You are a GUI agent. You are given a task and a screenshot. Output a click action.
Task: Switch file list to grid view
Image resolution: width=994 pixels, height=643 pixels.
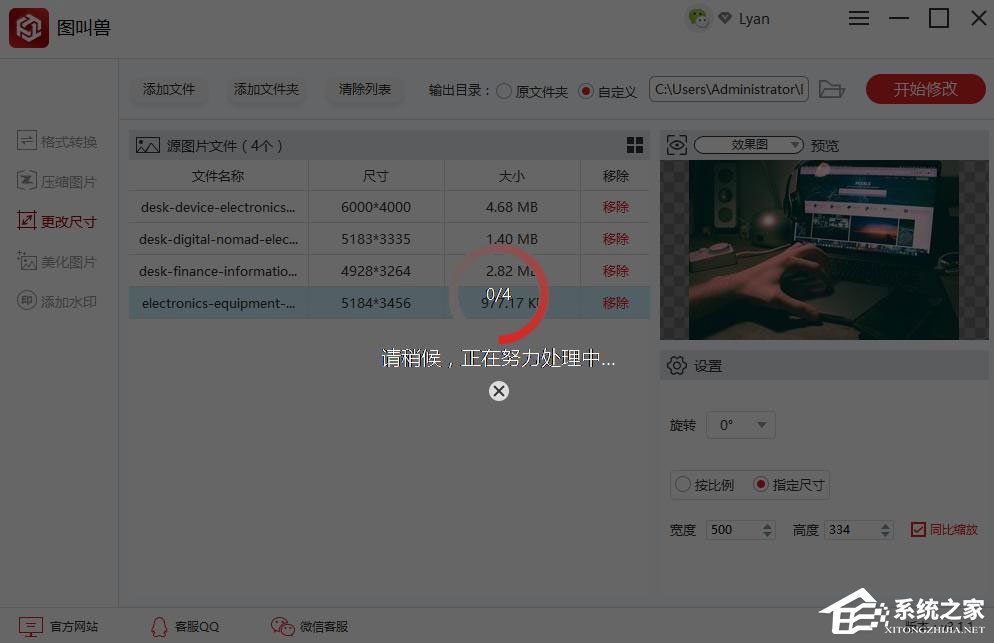635,144
